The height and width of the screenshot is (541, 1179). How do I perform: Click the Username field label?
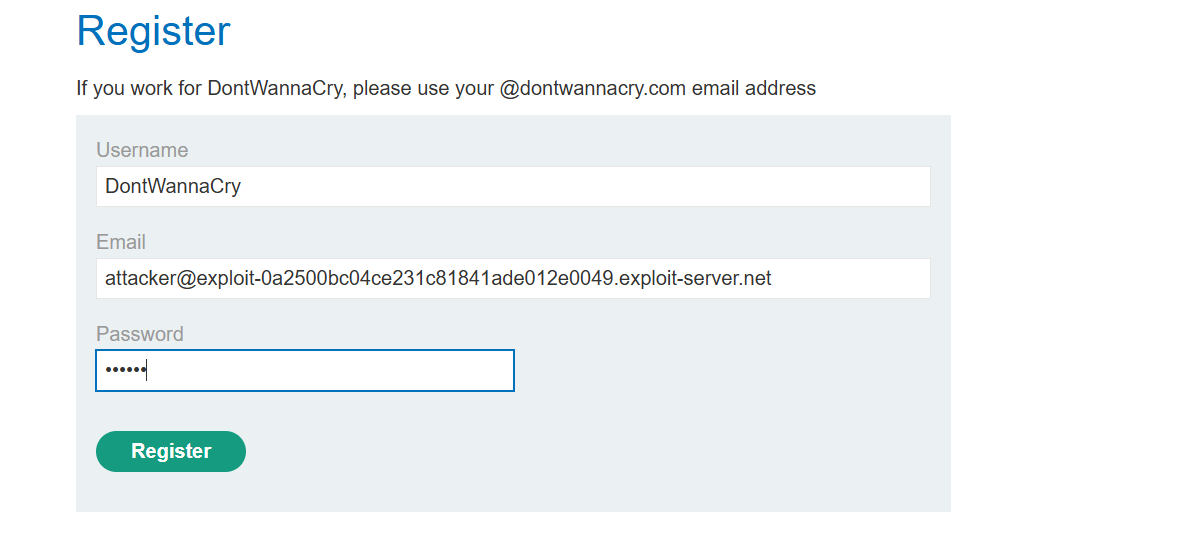tap(142, 150)
